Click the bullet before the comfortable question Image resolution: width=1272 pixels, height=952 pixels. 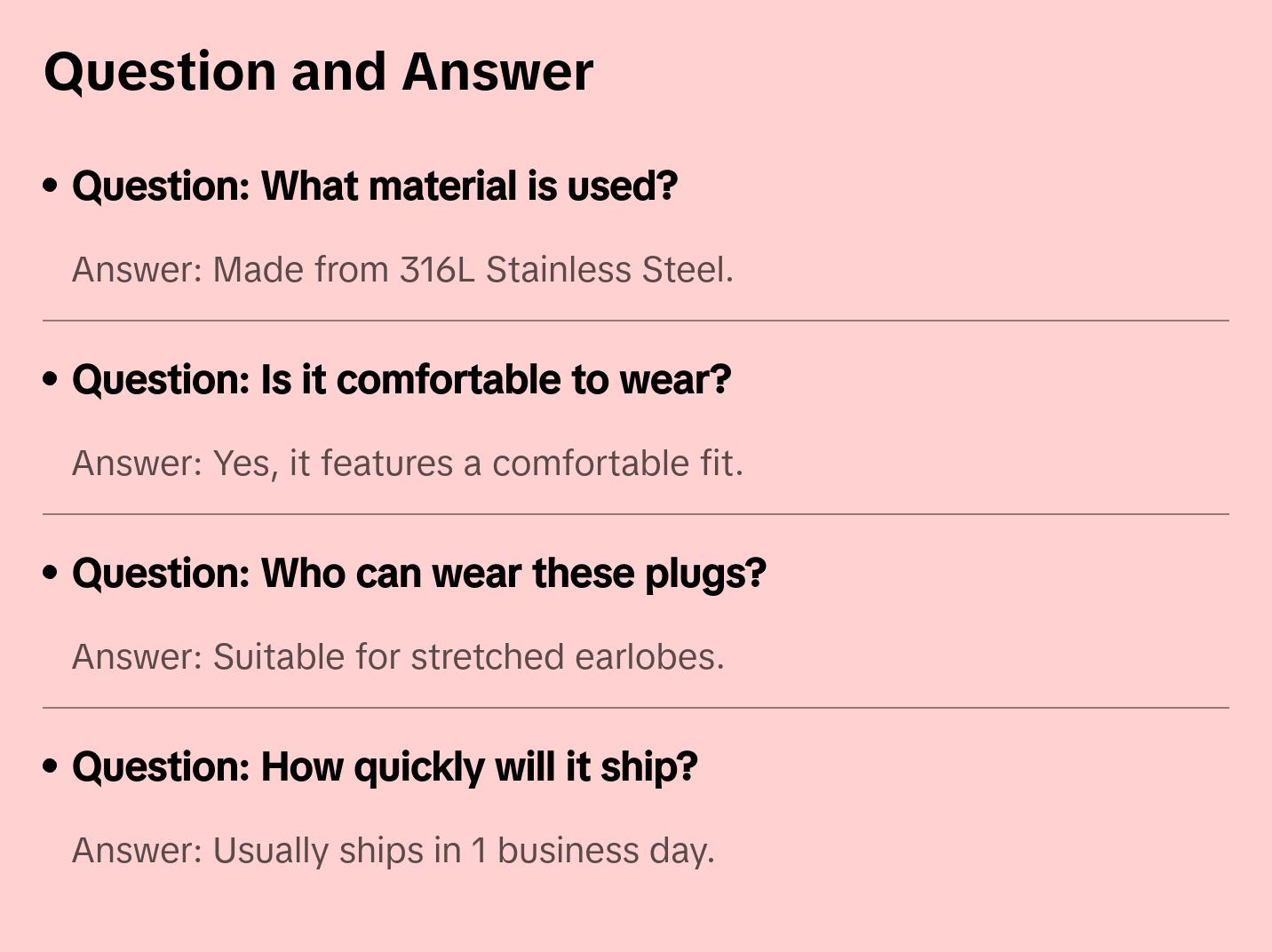(51, 380)
